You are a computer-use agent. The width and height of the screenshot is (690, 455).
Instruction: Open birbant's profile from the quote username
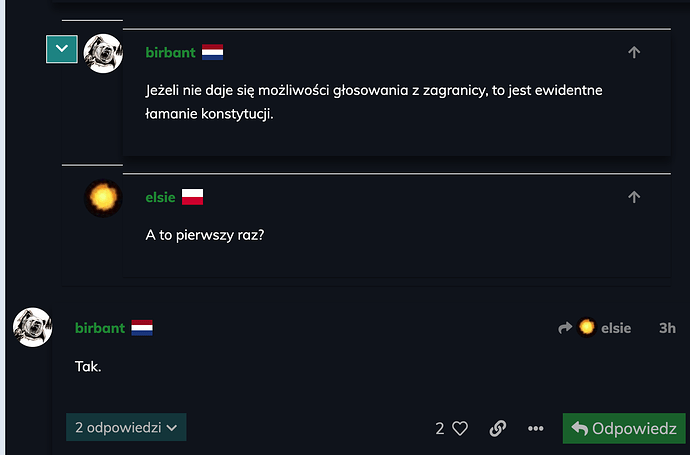click(170, 53)
